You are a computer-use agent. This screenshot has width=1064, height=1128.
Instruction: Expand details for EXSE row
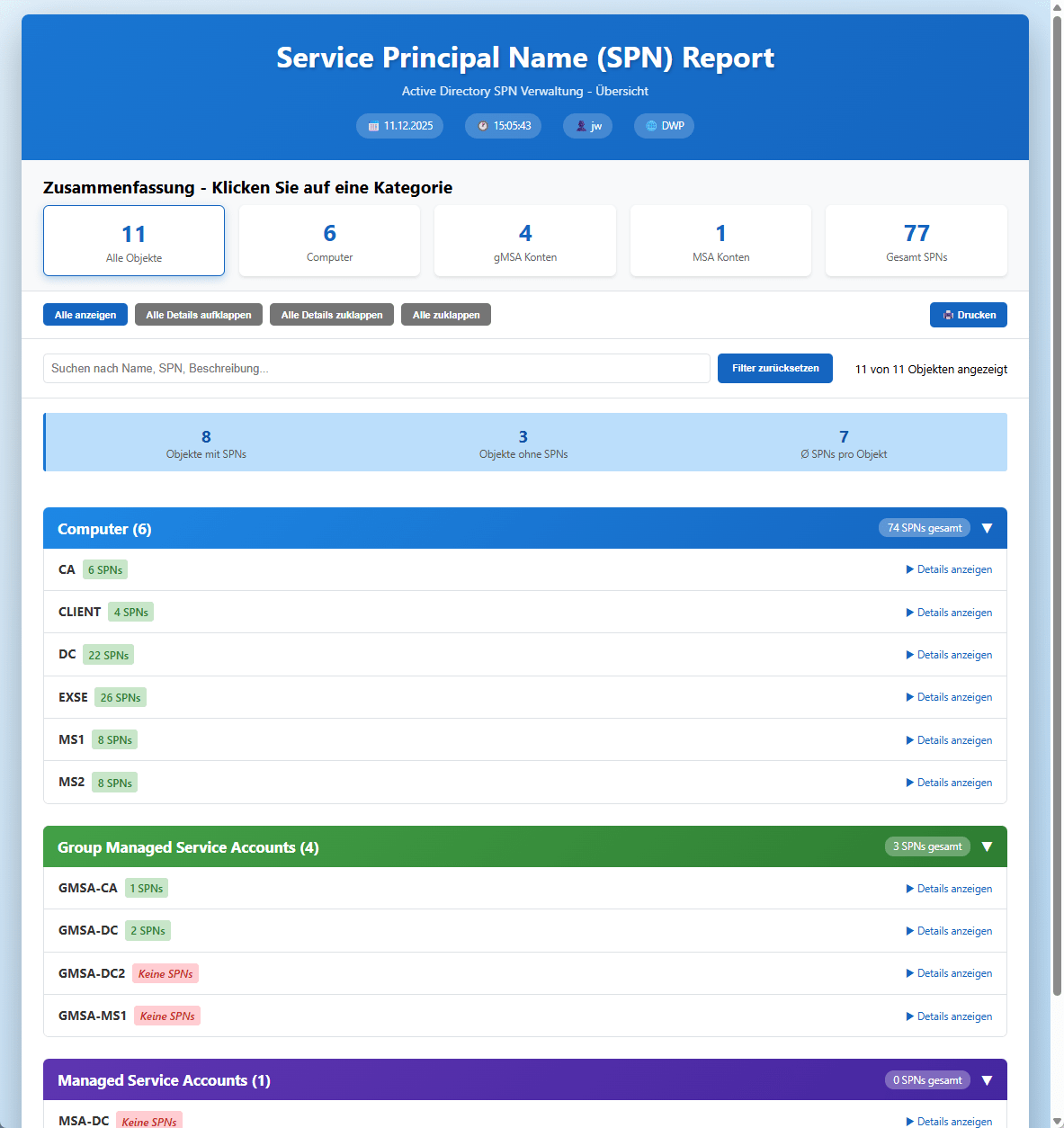click(949, 697)
